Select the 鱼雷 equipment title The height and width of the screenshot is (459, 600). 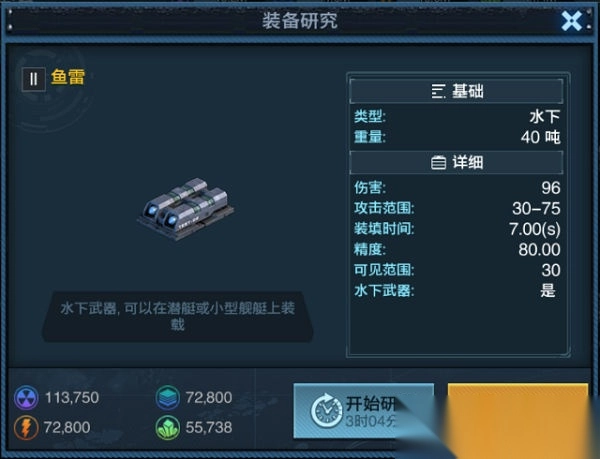[68, 77]
